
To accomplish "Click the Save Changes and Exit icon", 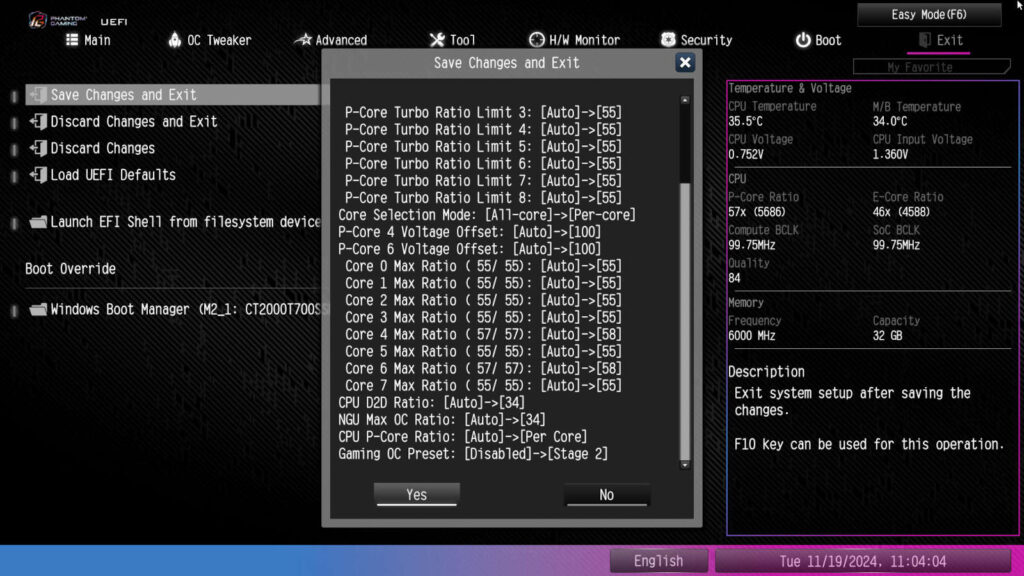I will pyautogui.click(x=38, y=95).
